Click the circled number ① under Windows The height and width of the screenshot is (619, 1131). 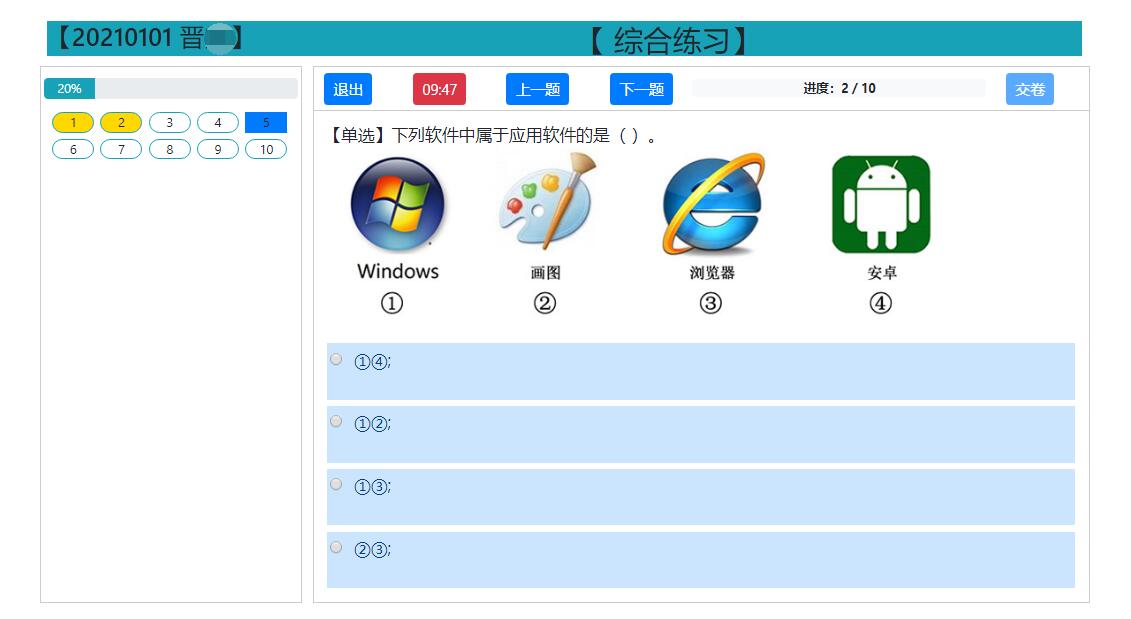(x=392, y=303)
